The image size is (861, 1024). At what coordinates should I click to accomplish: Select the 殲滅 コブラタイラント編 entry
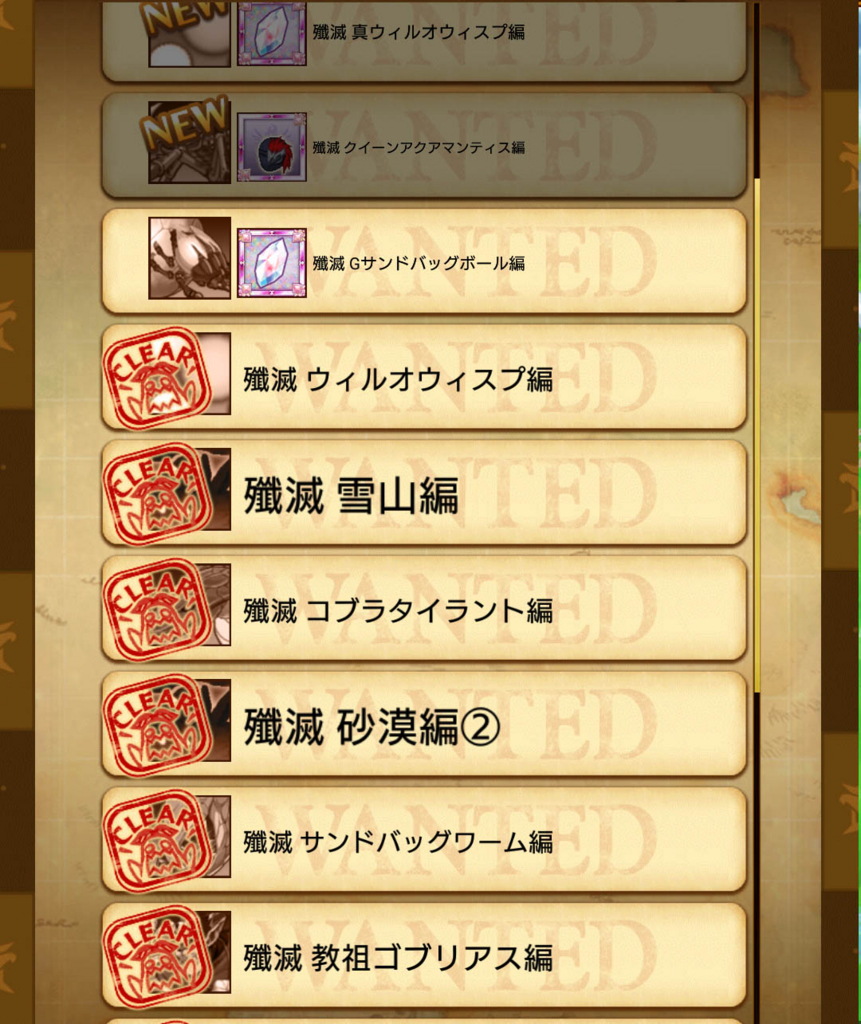click(424, 609)
